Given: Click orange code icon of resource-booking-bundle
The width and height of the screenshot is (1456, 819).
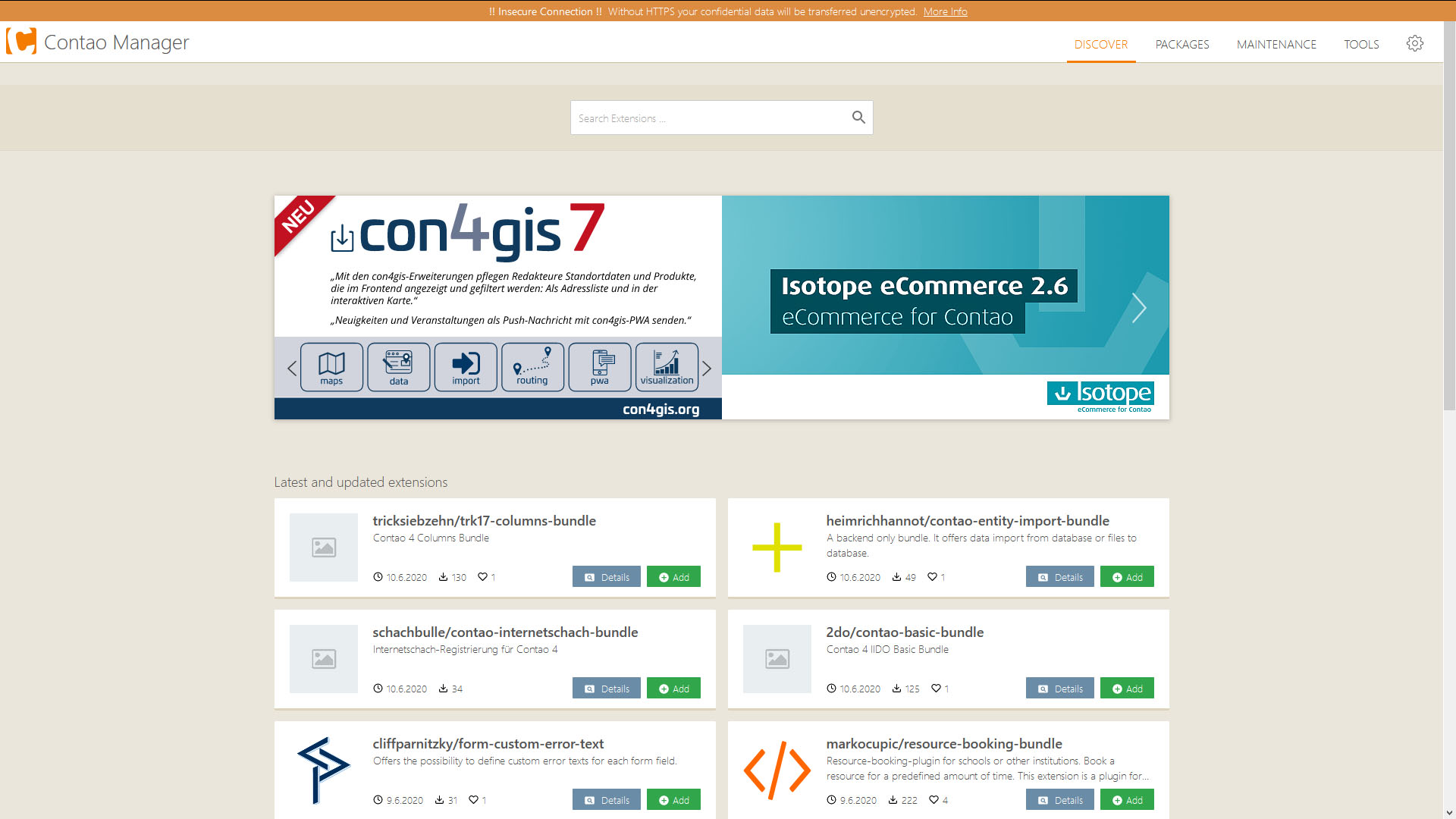Looking at the screenshot, I should coord(777,770).
